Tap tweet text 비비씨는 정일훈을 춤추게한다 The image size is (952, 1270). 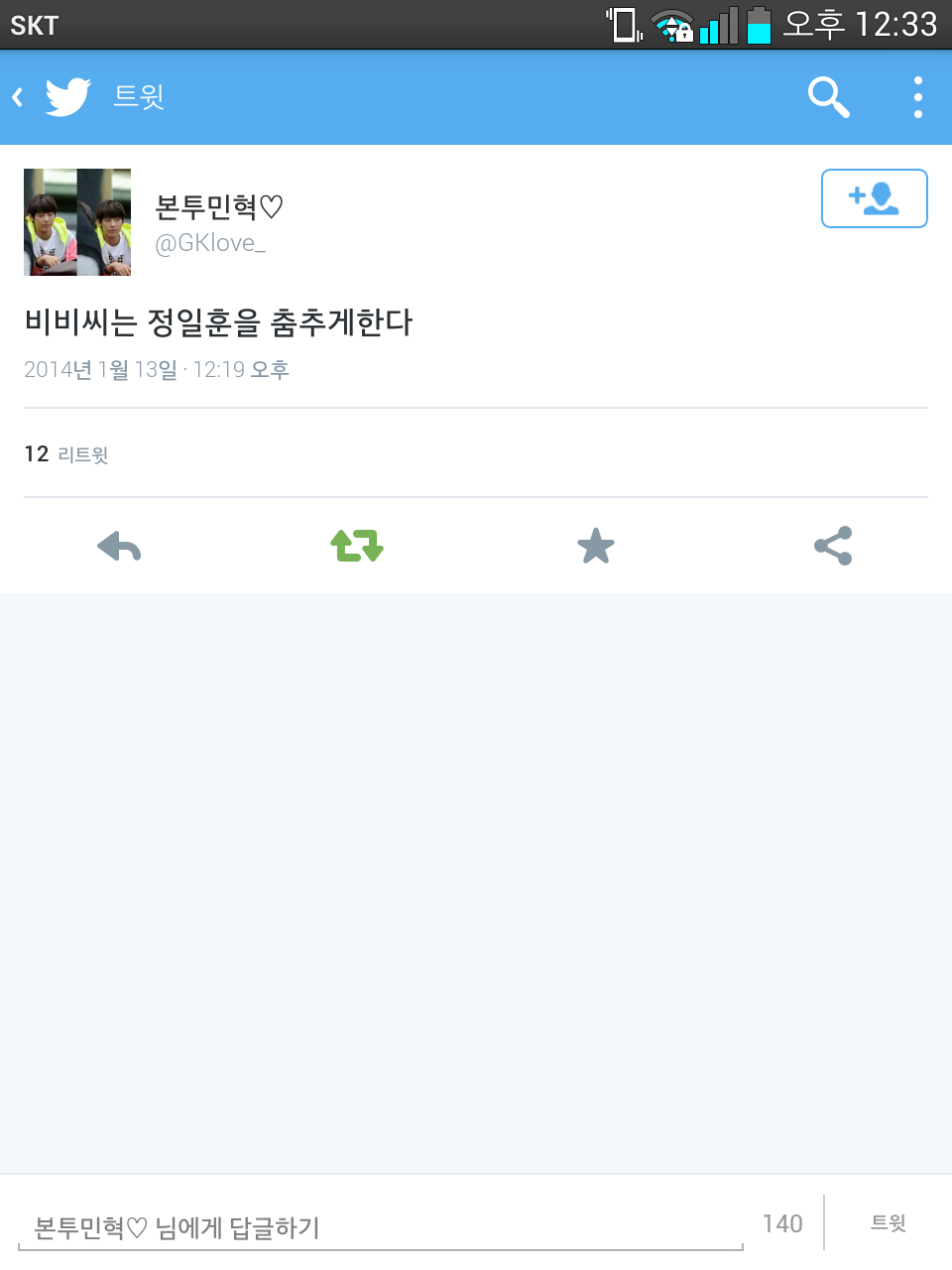pyautogui.click(x=218, y=322)
